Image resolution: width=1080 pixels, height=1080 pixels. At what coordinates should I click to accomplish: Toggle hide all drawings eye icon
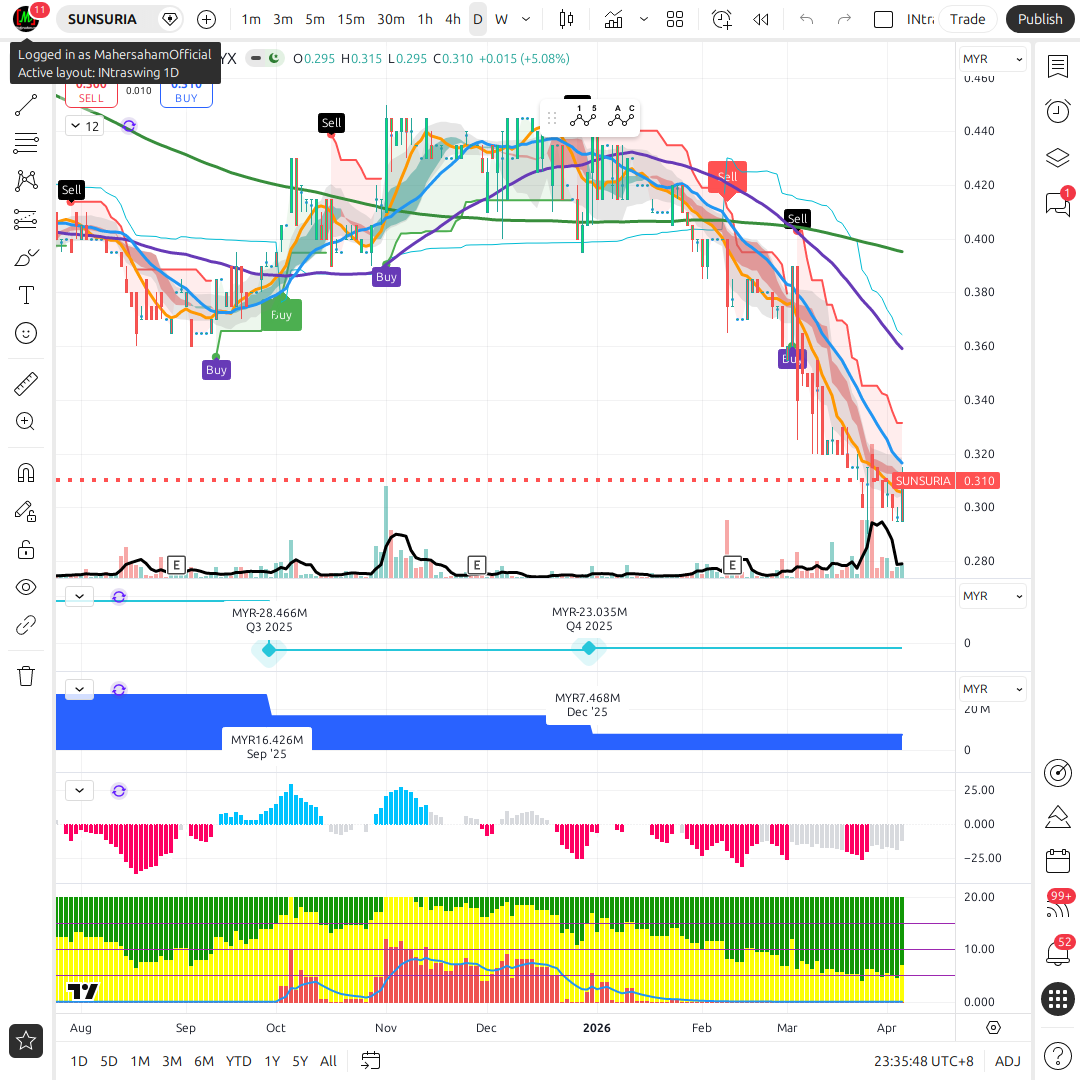pos(26,587)
